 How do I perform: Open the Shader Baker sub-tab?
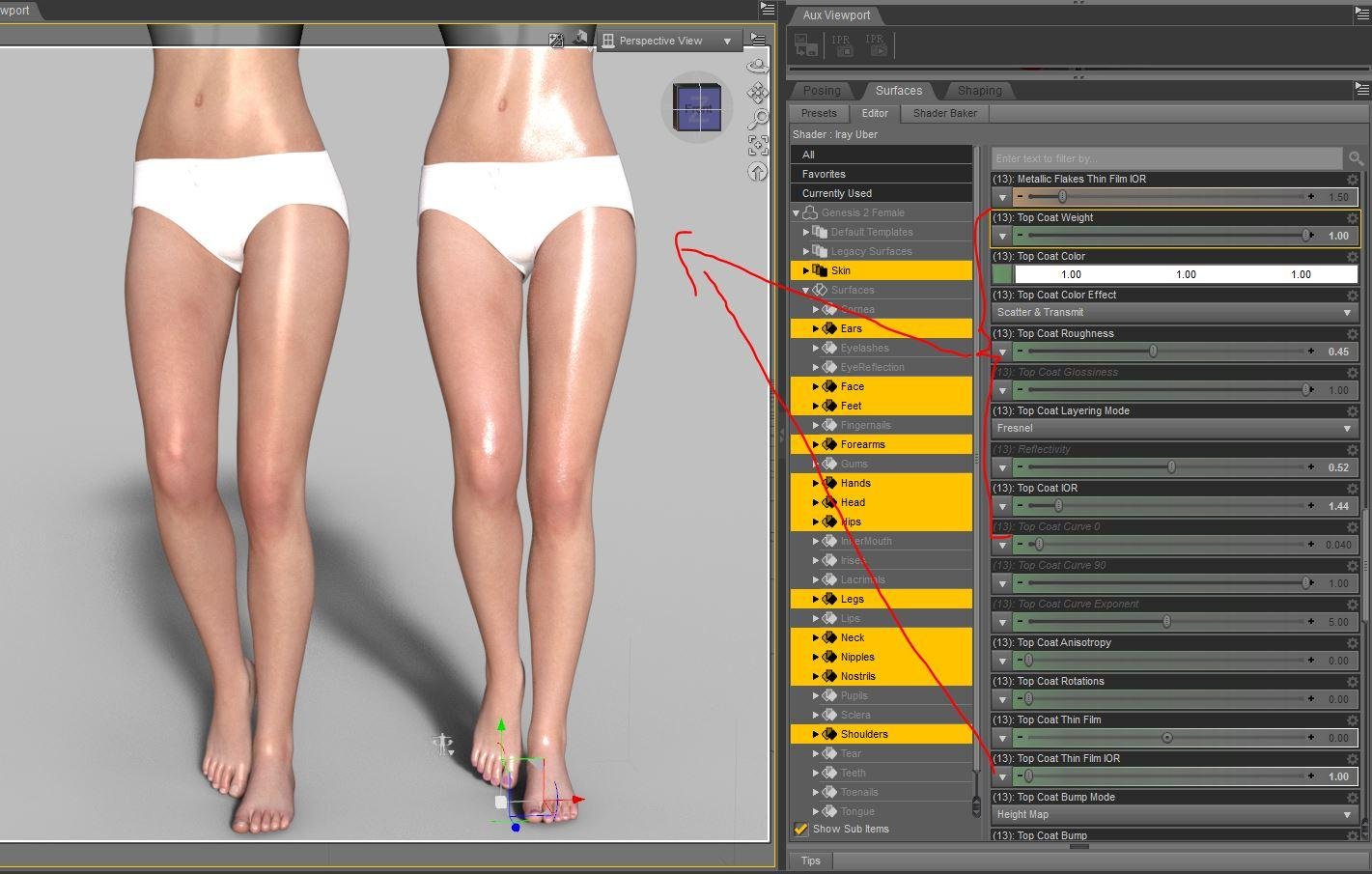point(944,113)
